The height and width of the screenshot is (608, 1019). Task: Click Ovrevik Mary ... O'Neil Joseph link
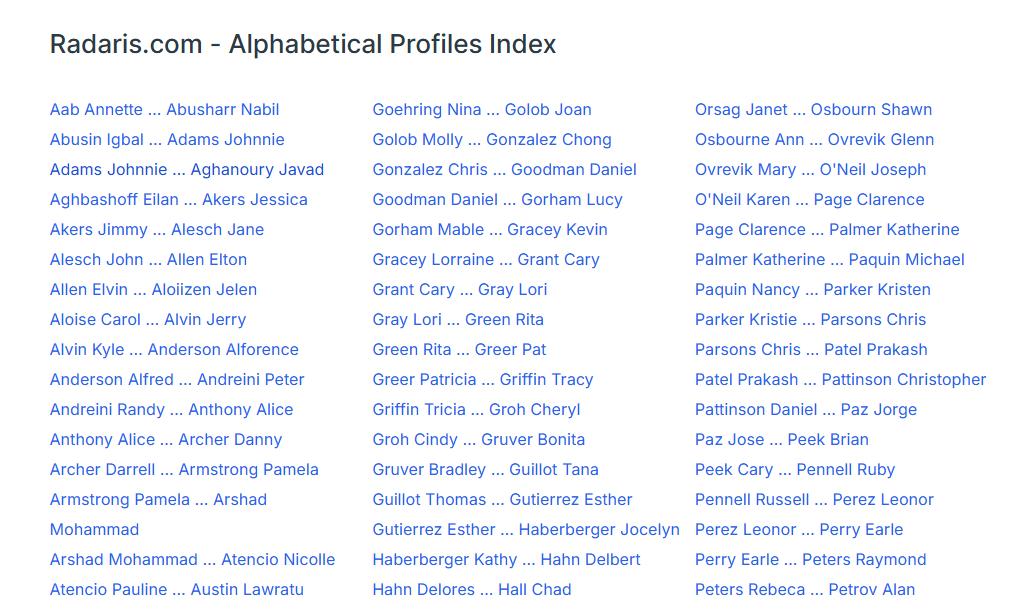pos(810,170)
